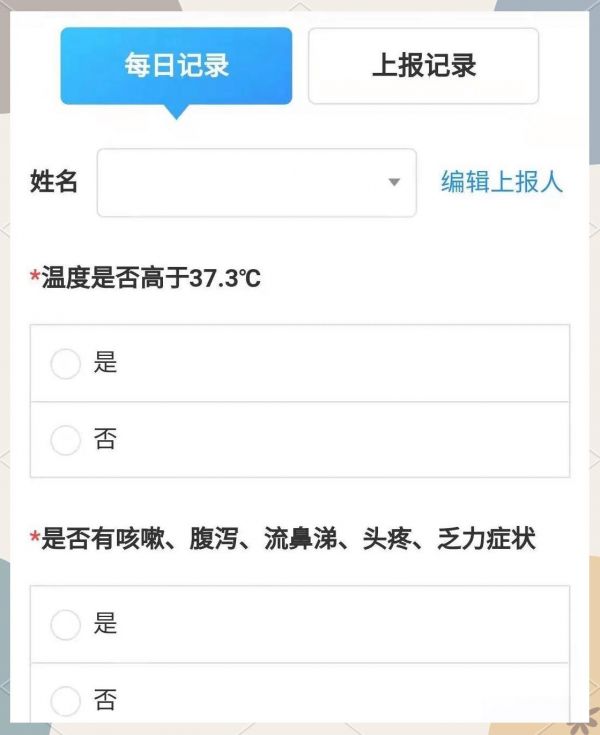
Task: Click the empty area of 是 temperature option row
Action: point(342,363)
